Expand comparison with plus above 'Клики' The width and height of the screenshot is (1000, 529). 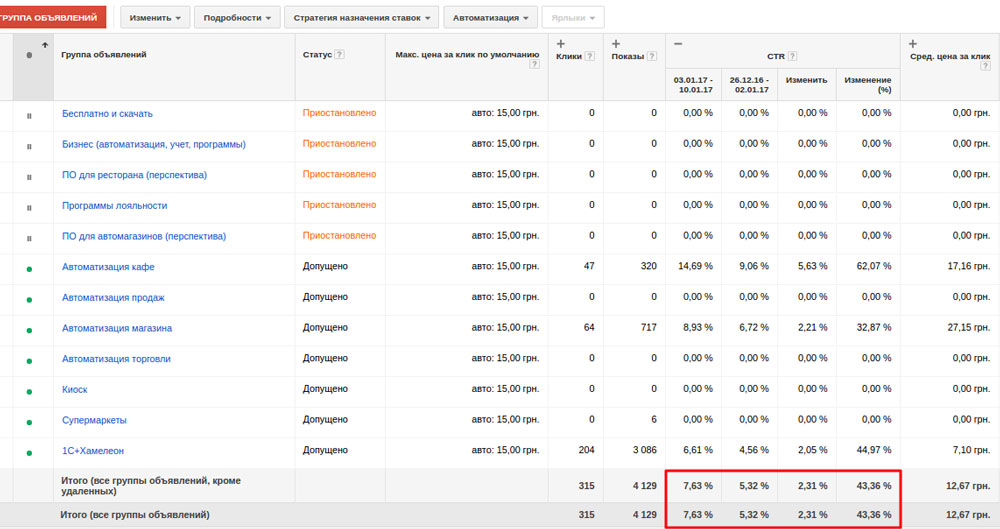561,44
